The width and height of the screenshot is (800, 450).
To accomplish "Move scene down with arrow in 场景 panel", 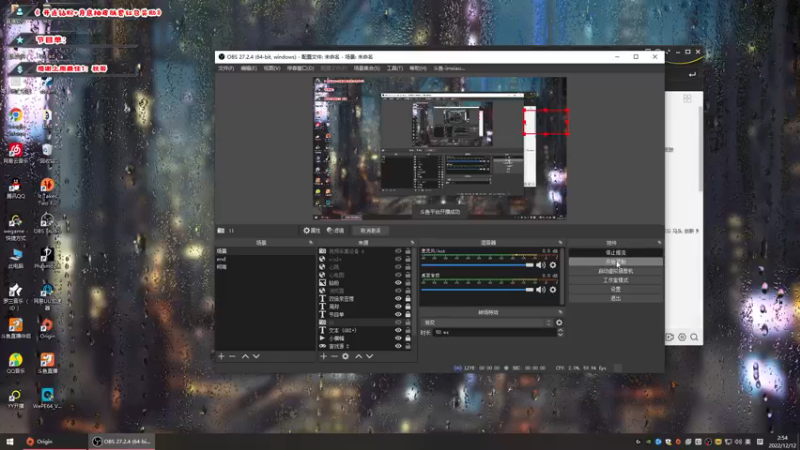I will click(256, 356).
